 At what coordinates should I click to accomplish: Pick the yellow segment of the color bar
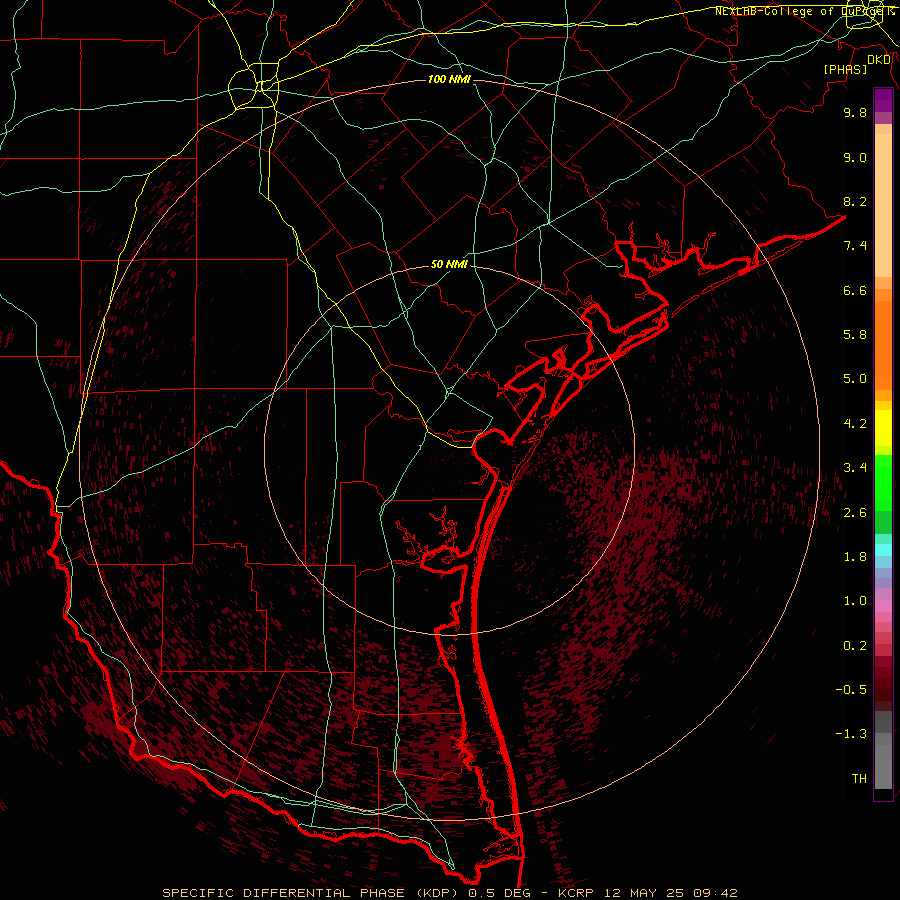coord(883,428)
